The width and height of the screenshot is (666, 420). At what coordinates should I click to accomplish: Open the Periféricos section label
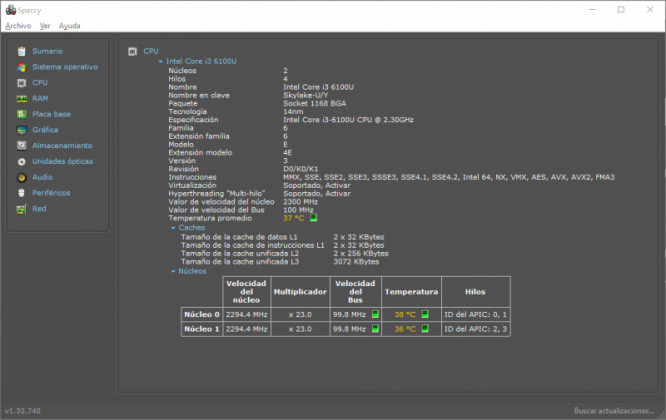[x=51, y=193]
